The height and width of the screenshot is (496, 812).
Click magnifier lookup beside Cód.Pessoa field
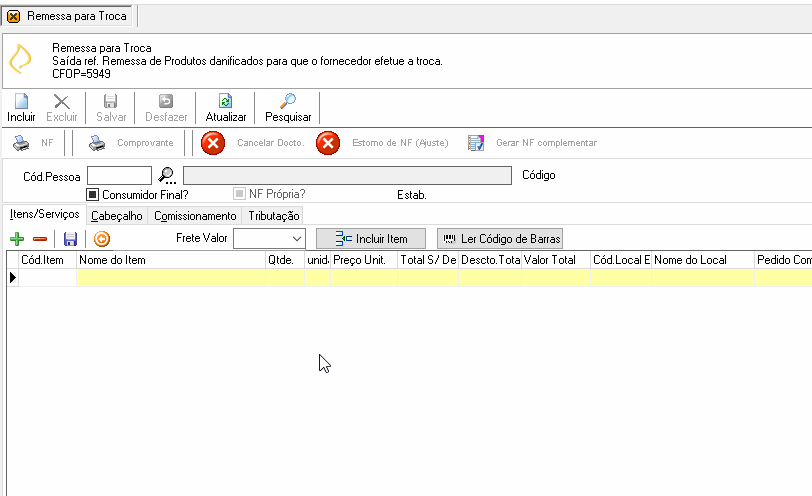(x=167, y=176)
